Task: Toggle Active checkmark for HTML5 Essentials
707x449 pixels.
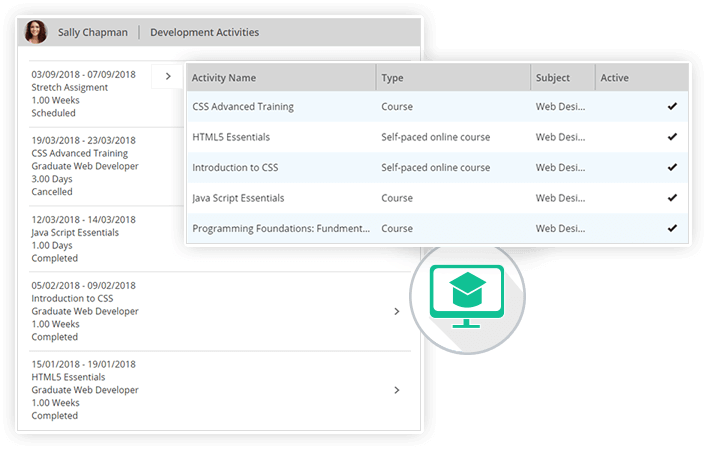Action: point(672,137)
